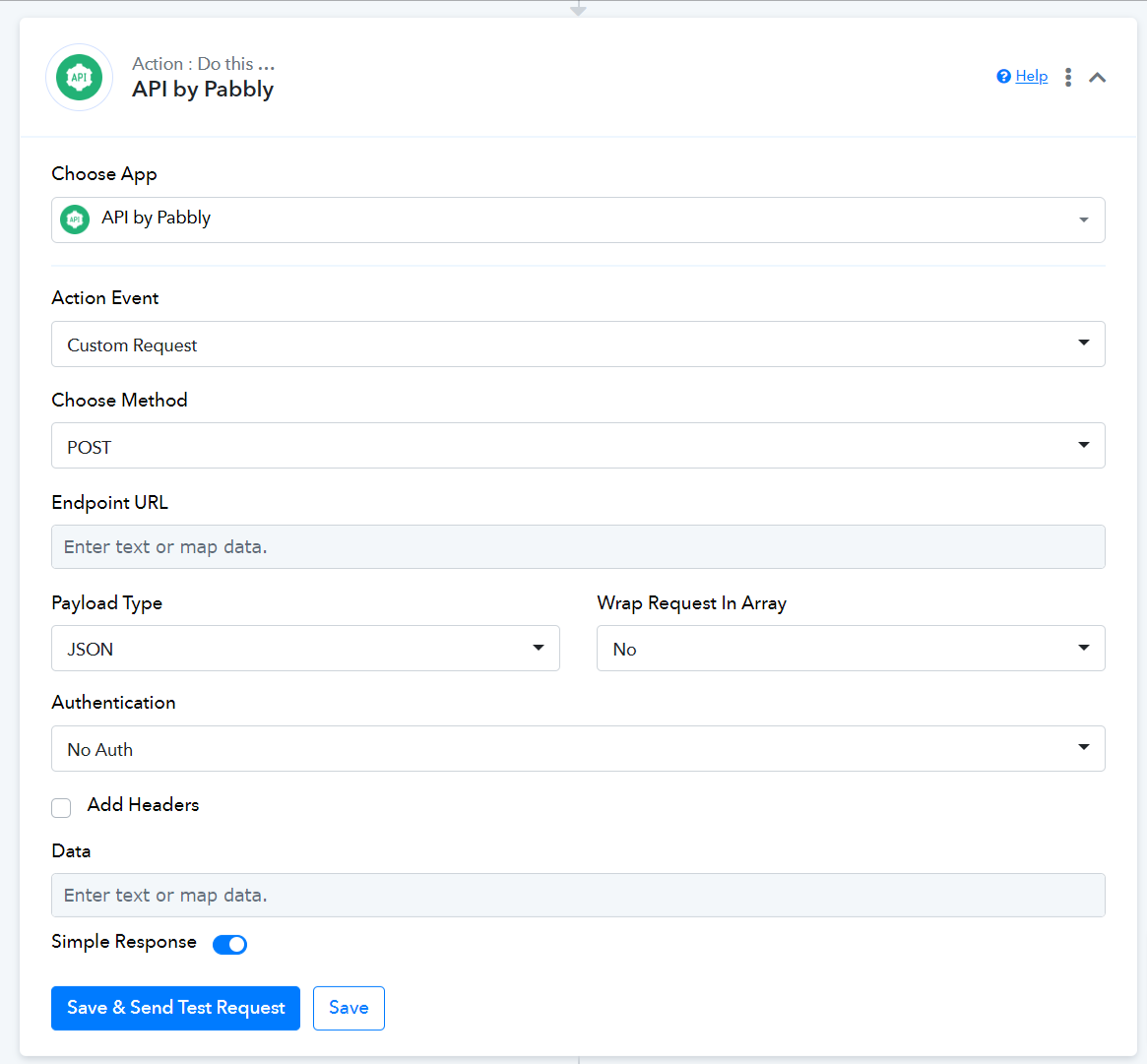Click the 'Action : Do this ...' text
Screen dimensions: 1147x1064
click(204, 64)
